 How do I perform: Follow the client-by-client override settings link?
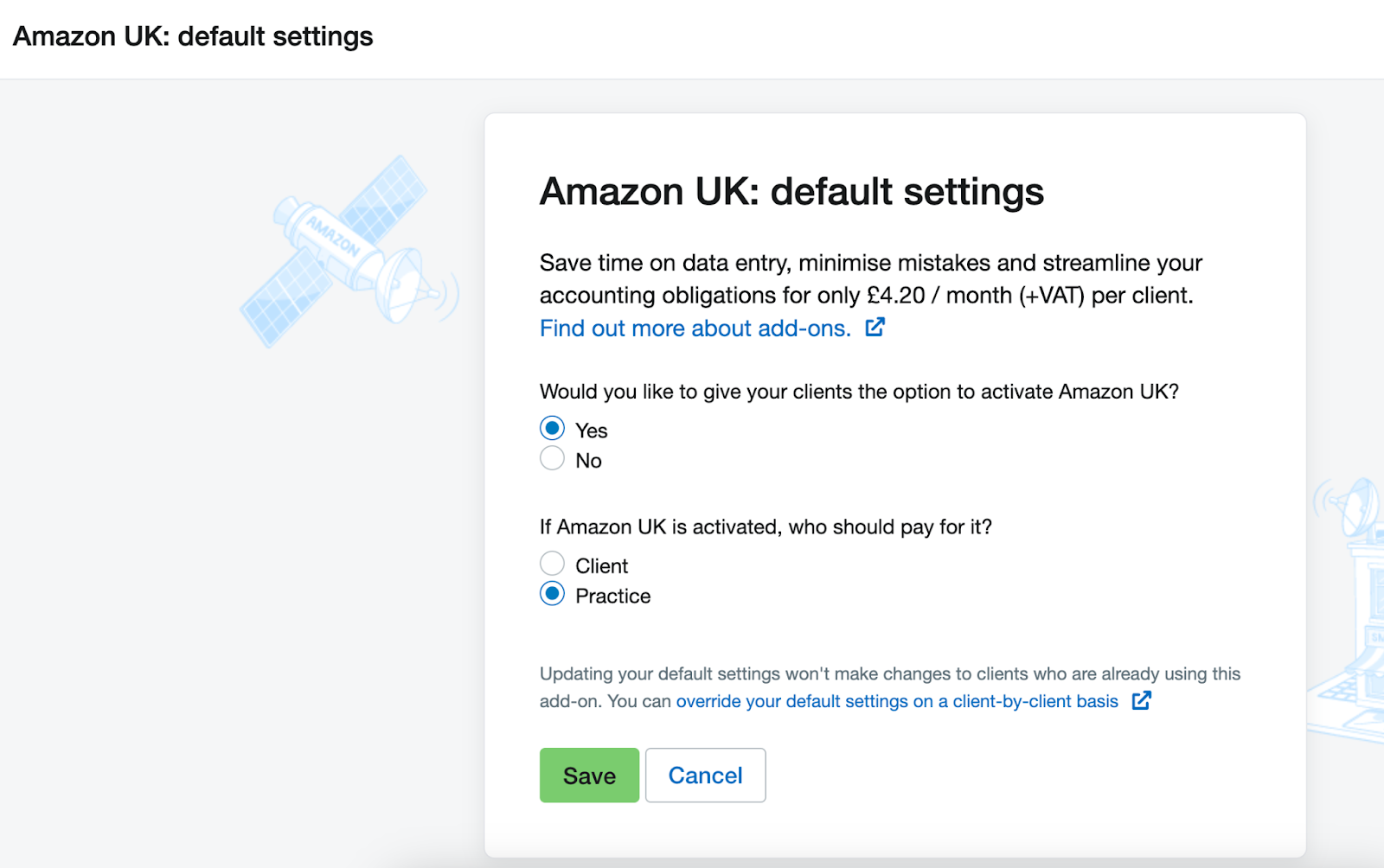(x=897, y=701)
